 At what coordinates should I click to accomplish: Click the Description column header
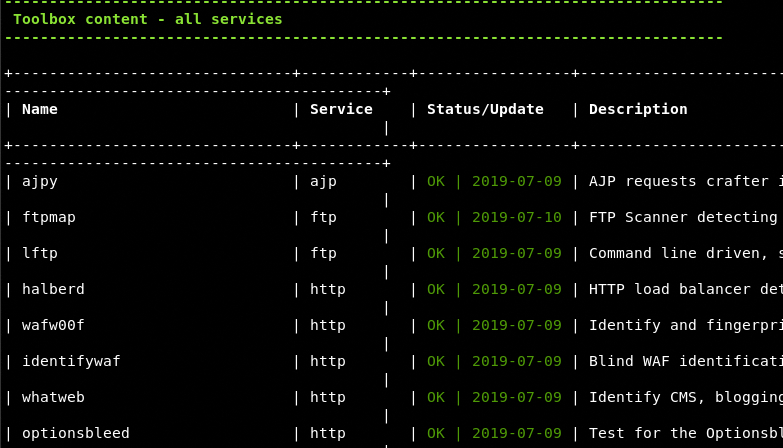pos(638,109)
